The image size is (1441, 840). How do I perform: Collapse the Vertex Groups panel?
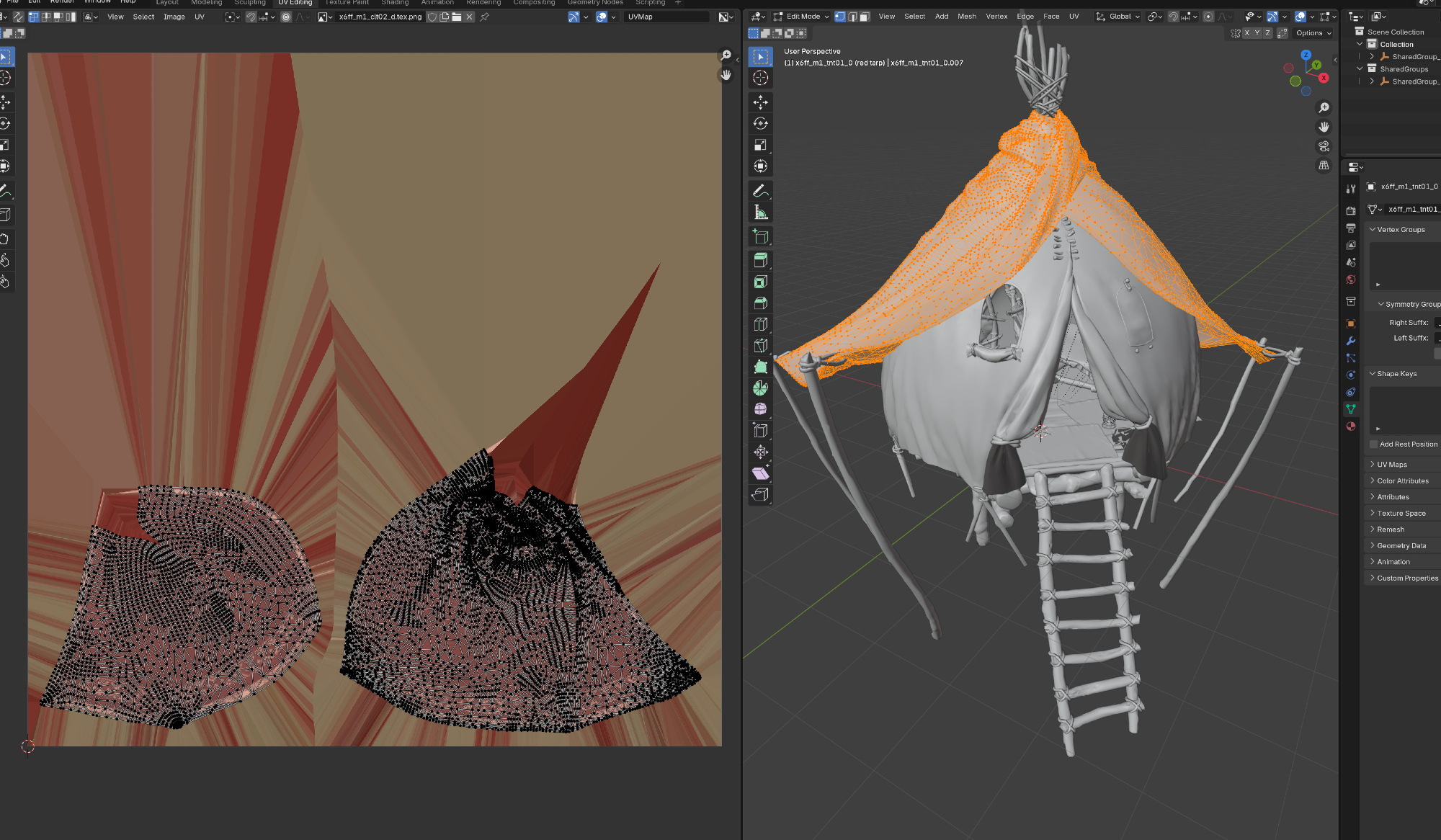[1400, 230]
